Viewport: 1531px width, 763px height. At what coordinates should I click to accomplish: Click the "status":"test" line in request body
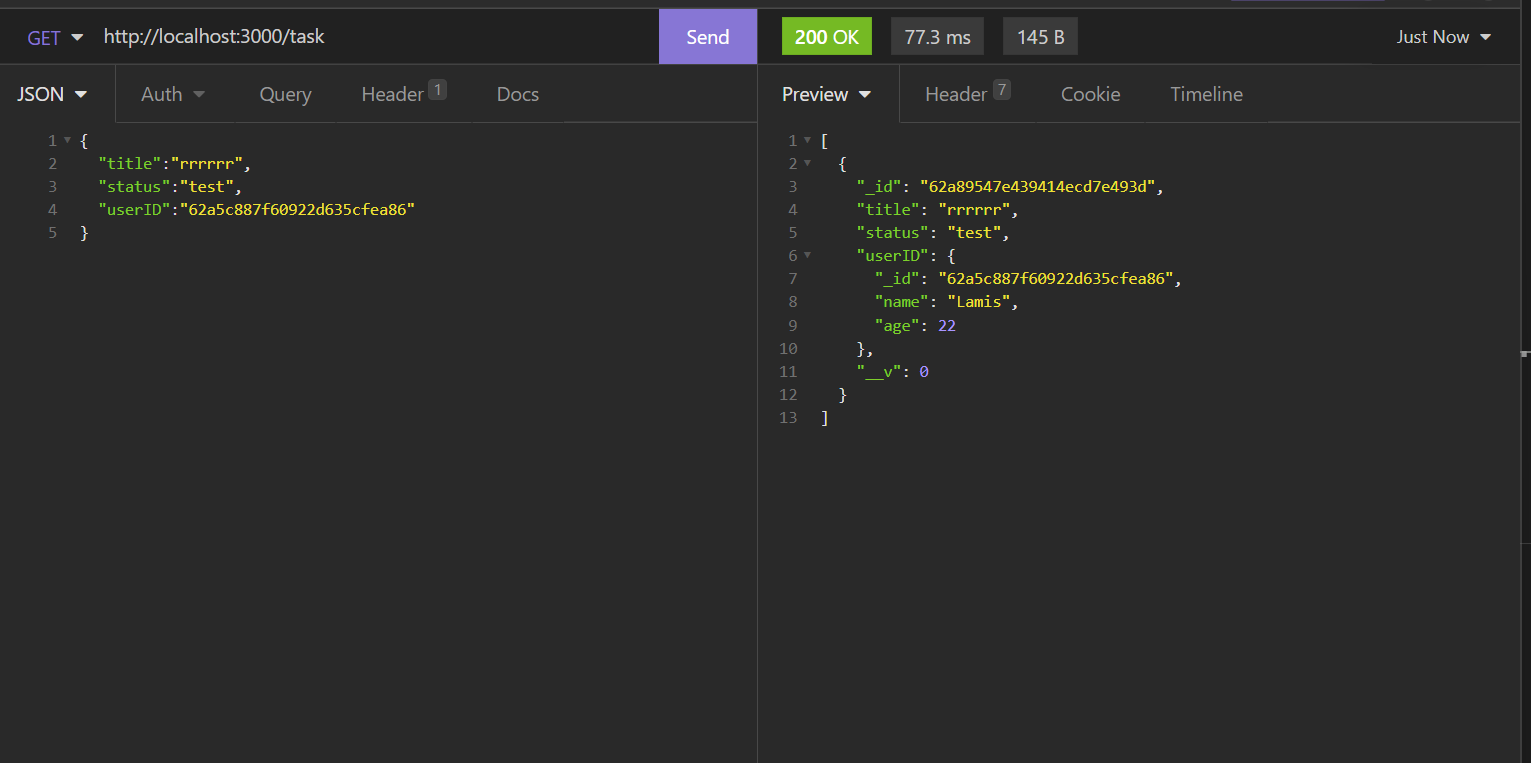(x=170, y=187)
